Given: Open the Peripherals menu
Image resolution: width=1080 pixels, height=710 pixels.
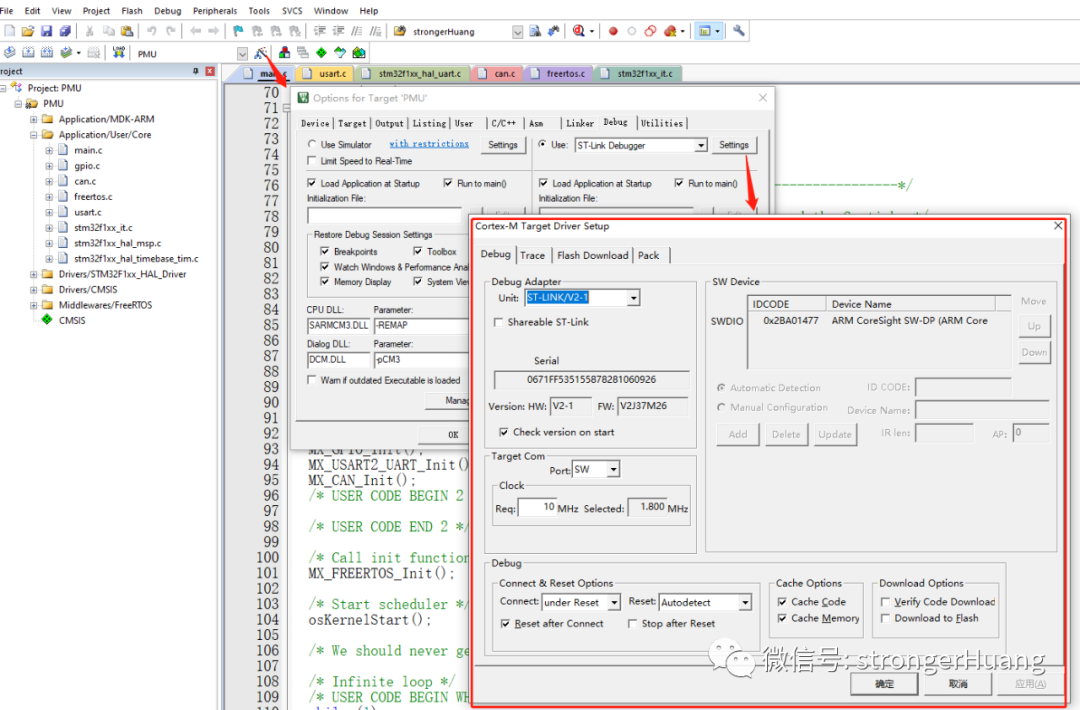Looking at the screenshot, I should click(214, 10).
